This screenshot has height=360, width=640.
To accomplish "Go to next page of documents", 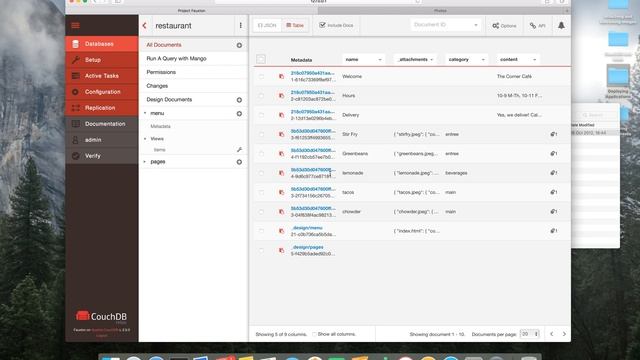I will (x=564, y=334).
